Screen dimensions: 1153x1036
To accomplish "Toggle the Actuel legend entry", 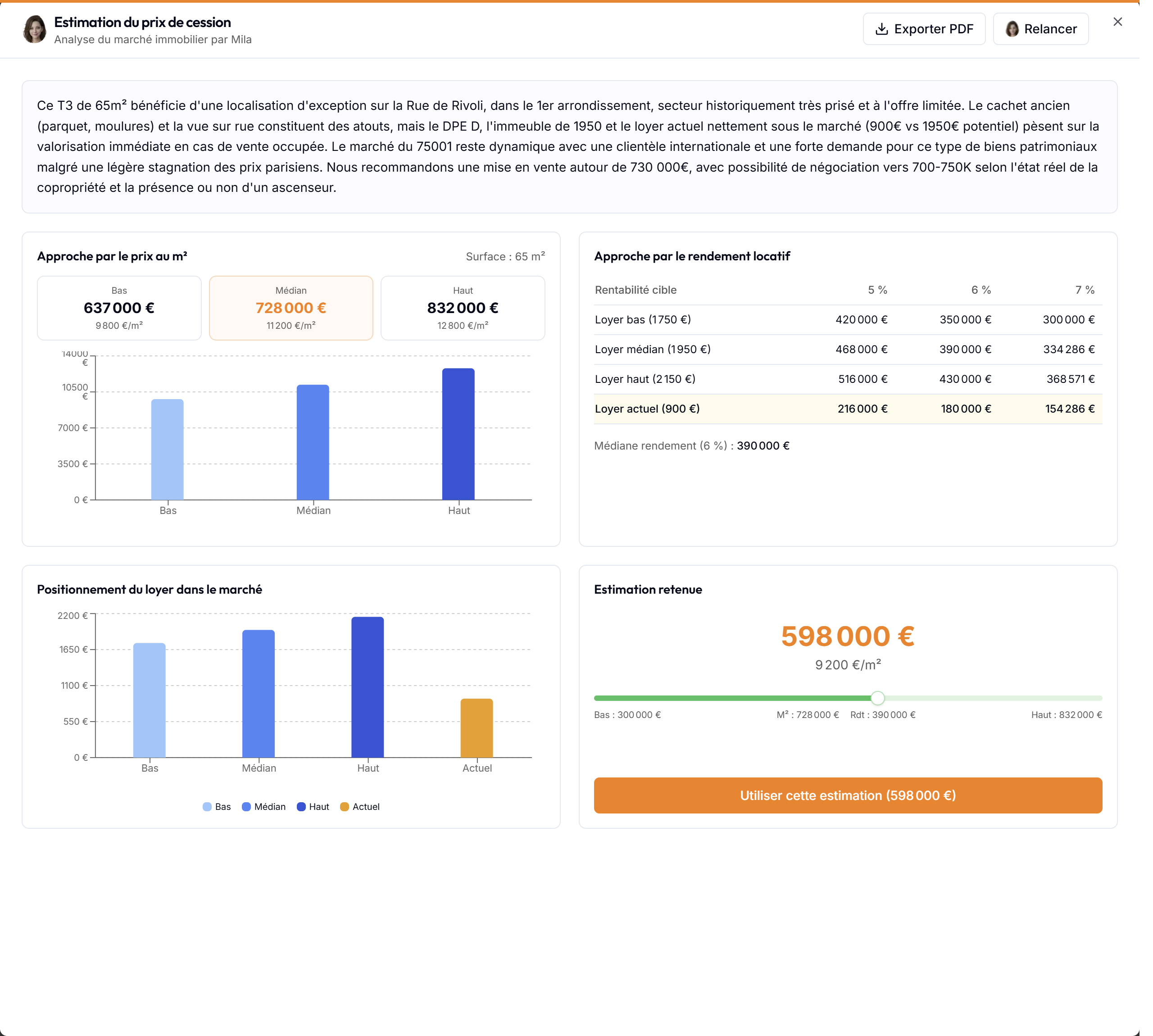I will point(359,807).
